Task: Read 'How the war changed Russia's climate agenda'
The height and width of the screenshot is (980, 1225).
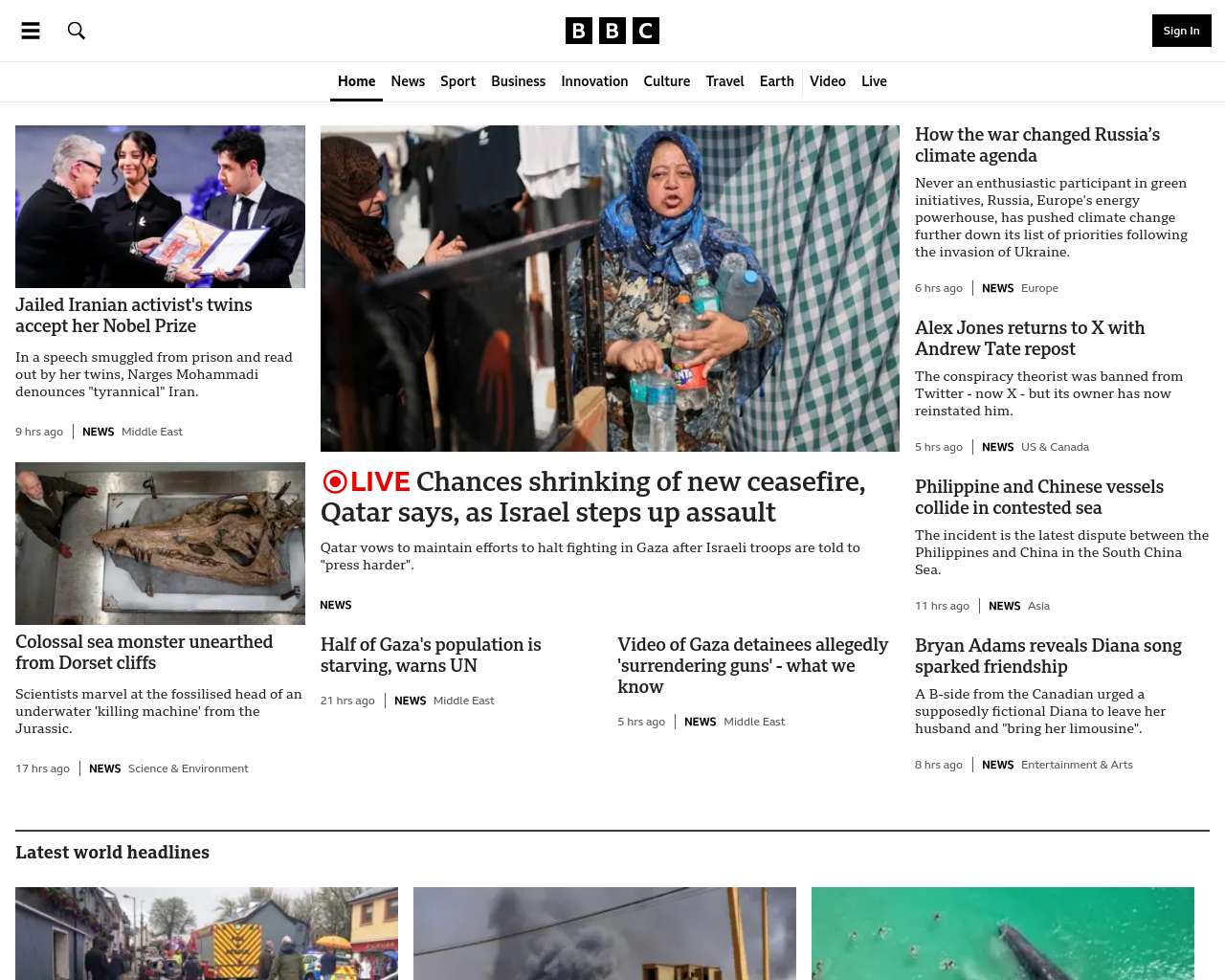Action: (1037, 145)
